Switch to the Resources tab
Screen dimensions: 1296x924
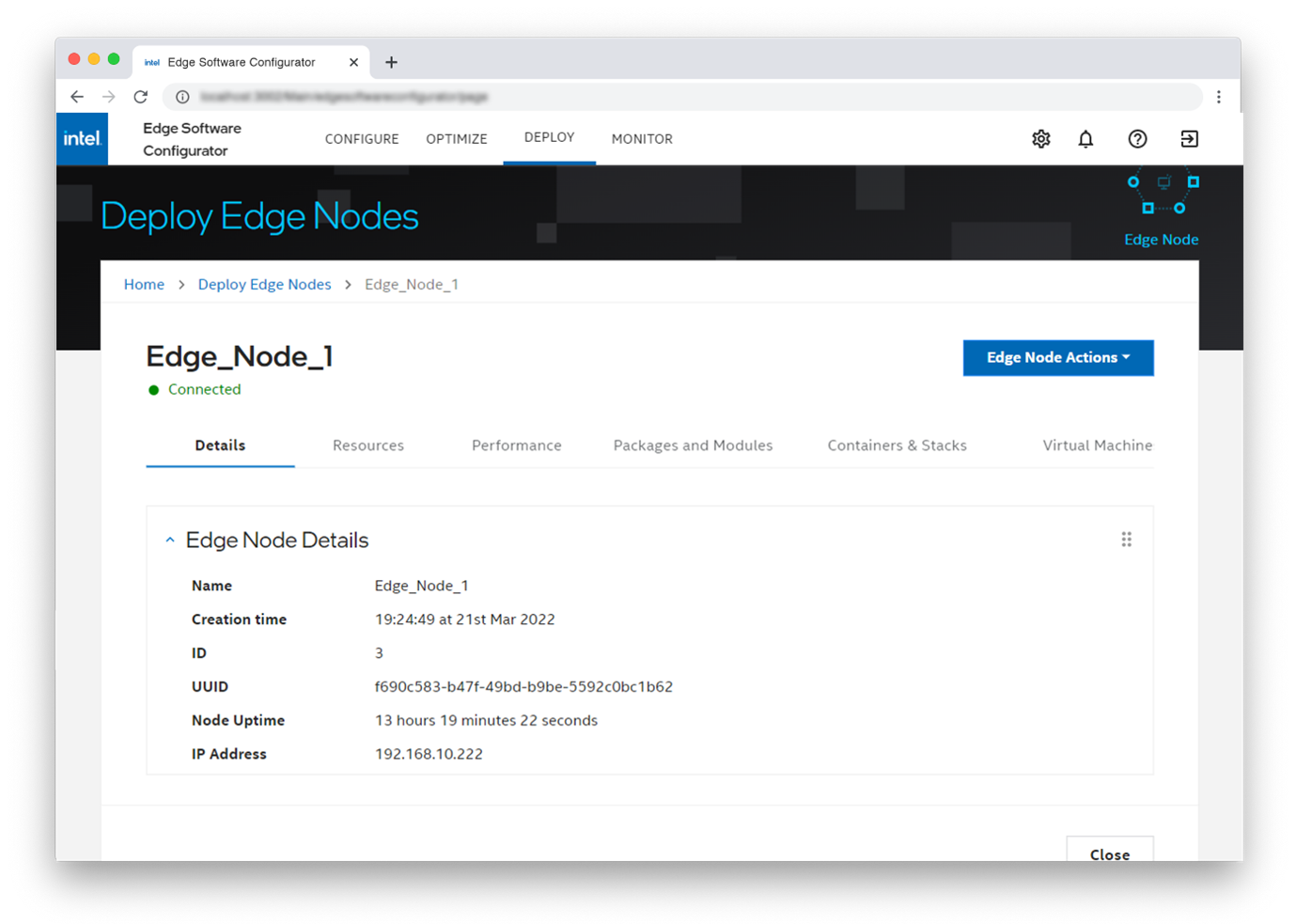(367, 446)
